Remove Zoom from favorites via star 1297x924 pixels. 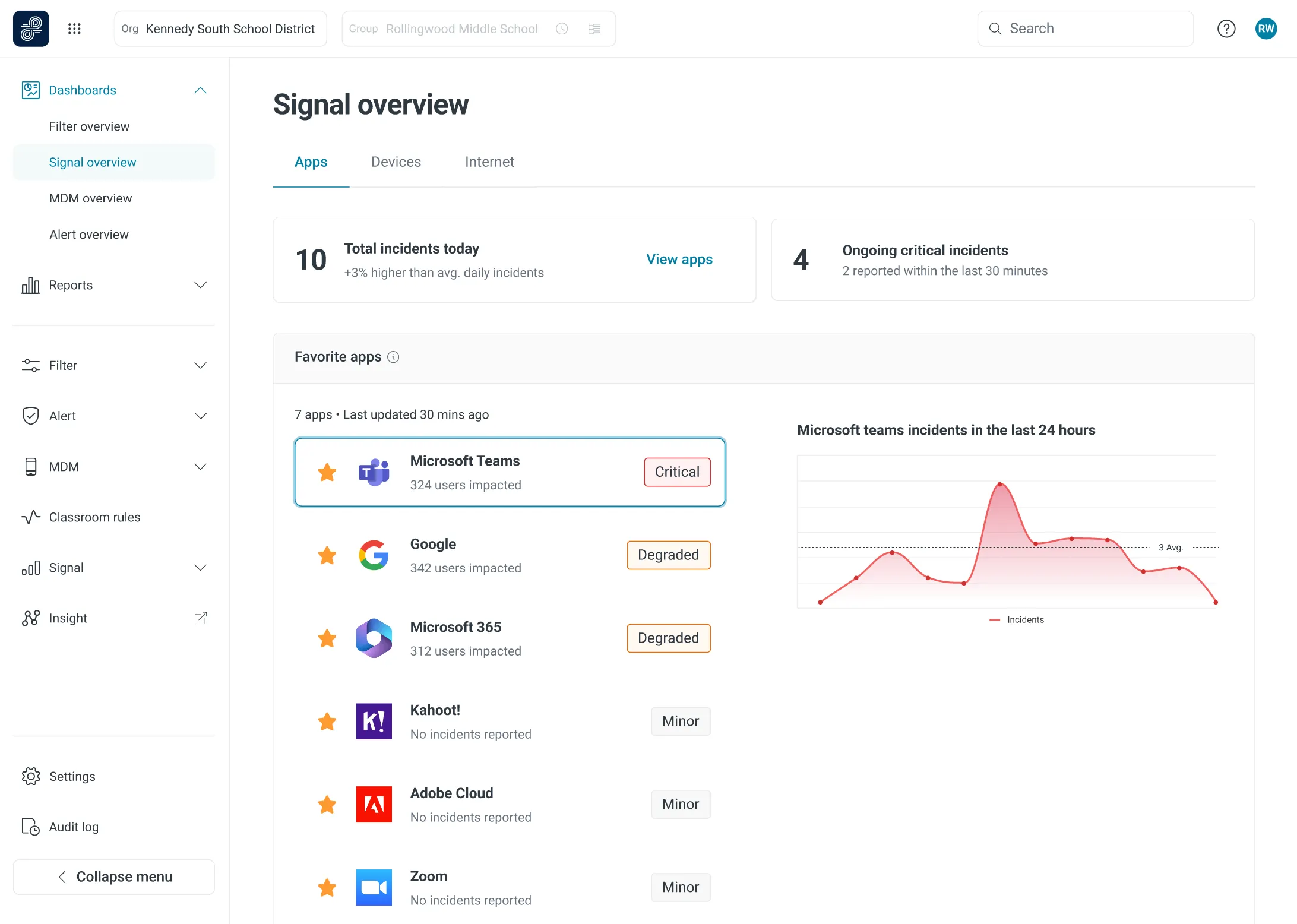[327, 888]
